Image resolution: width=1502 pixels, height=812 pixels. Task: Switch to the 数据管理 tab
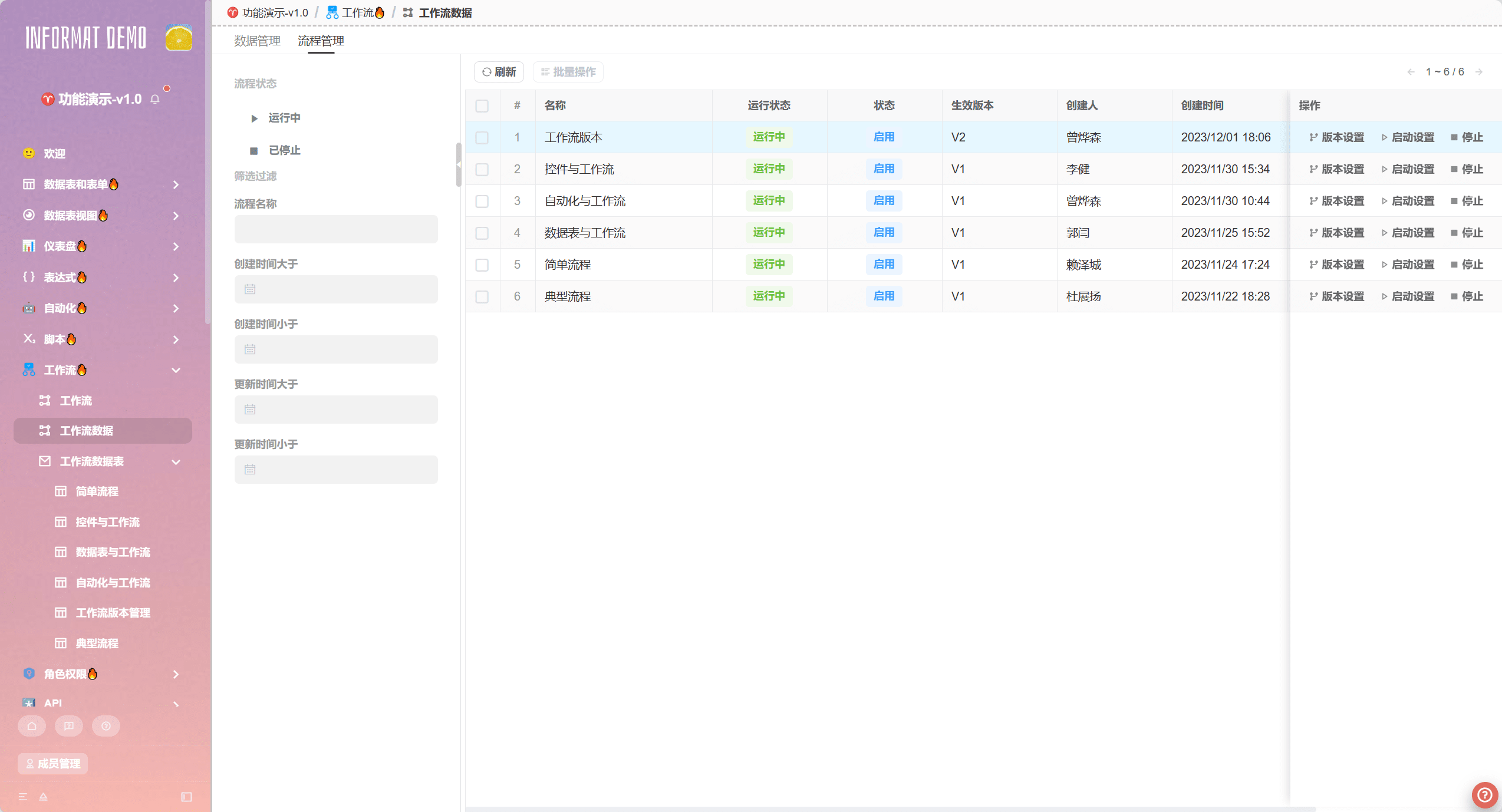coord(257,41)
